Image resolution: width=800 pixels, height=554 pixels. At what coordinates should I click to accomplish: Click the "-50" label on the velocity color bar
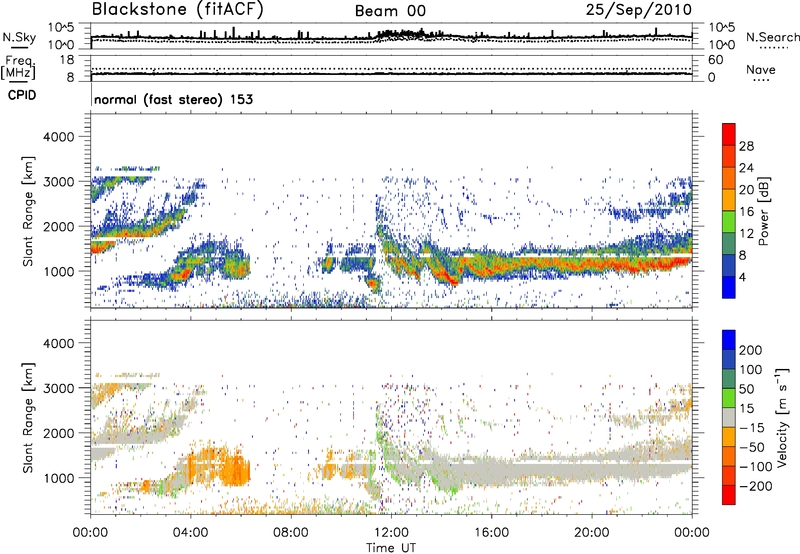coord(752,447)
